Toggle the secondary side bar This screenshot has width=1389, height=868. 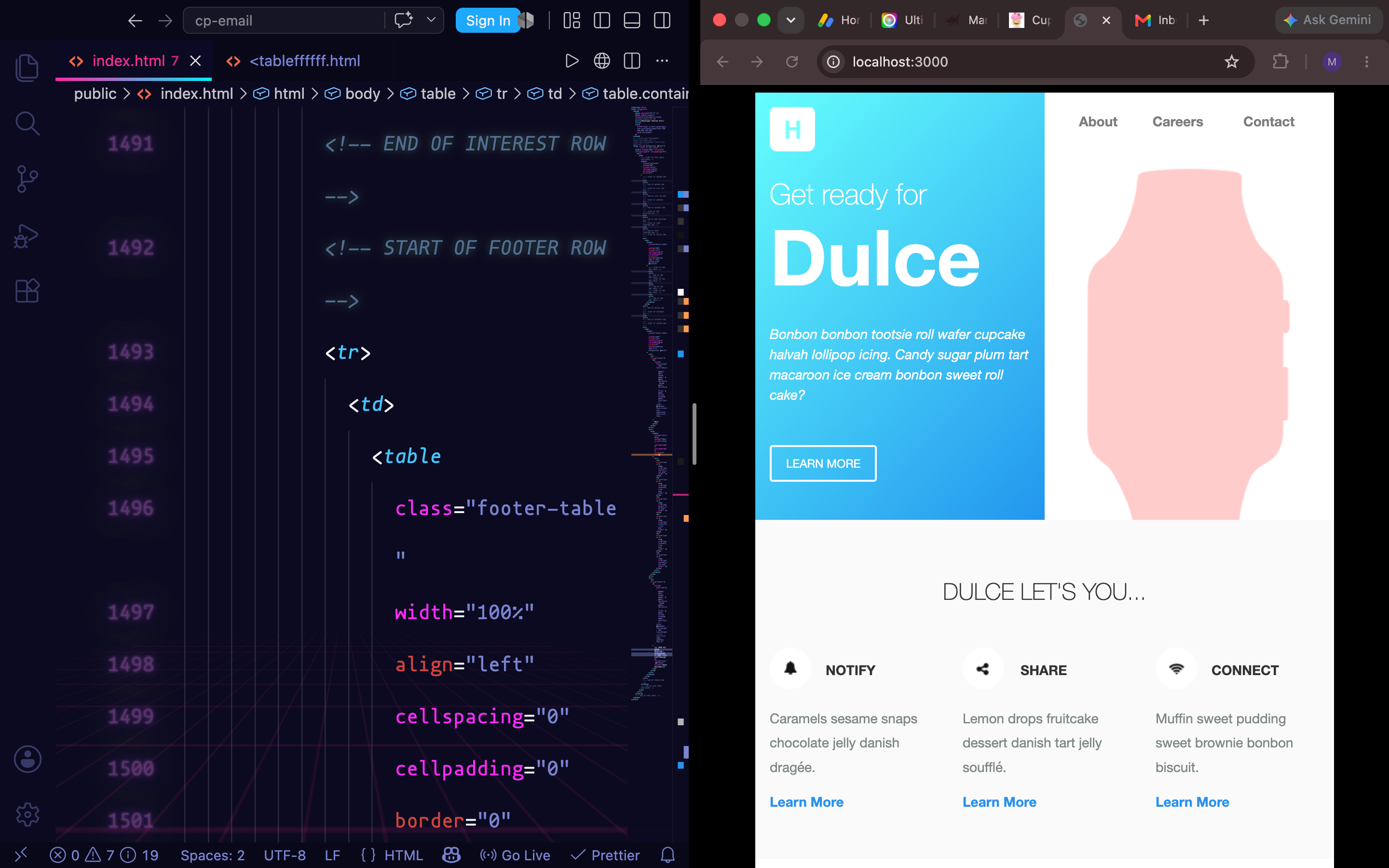tap(662, 21)
